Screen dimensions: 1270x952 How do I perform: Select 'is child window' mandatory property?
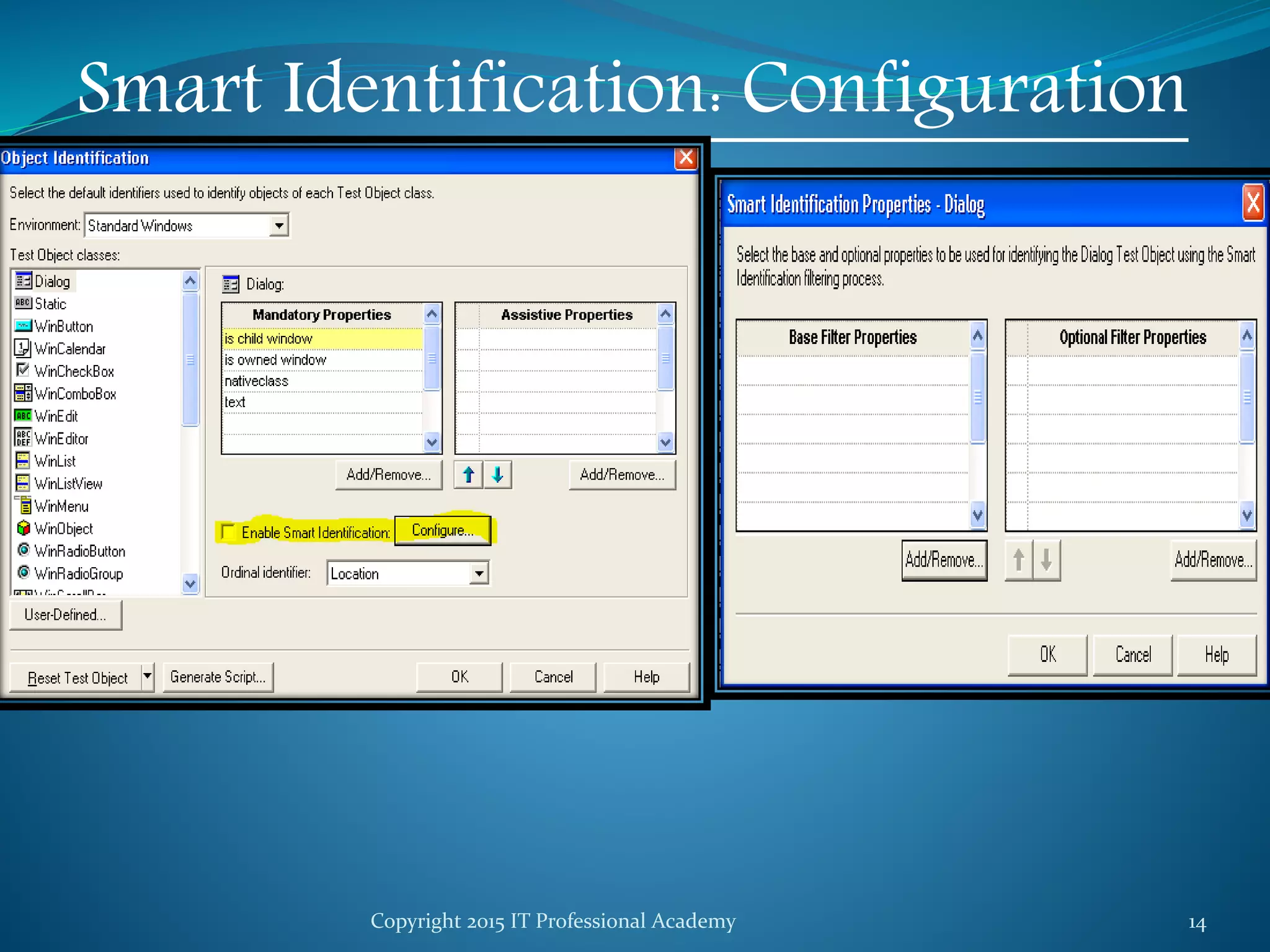[x=322, y=339]
